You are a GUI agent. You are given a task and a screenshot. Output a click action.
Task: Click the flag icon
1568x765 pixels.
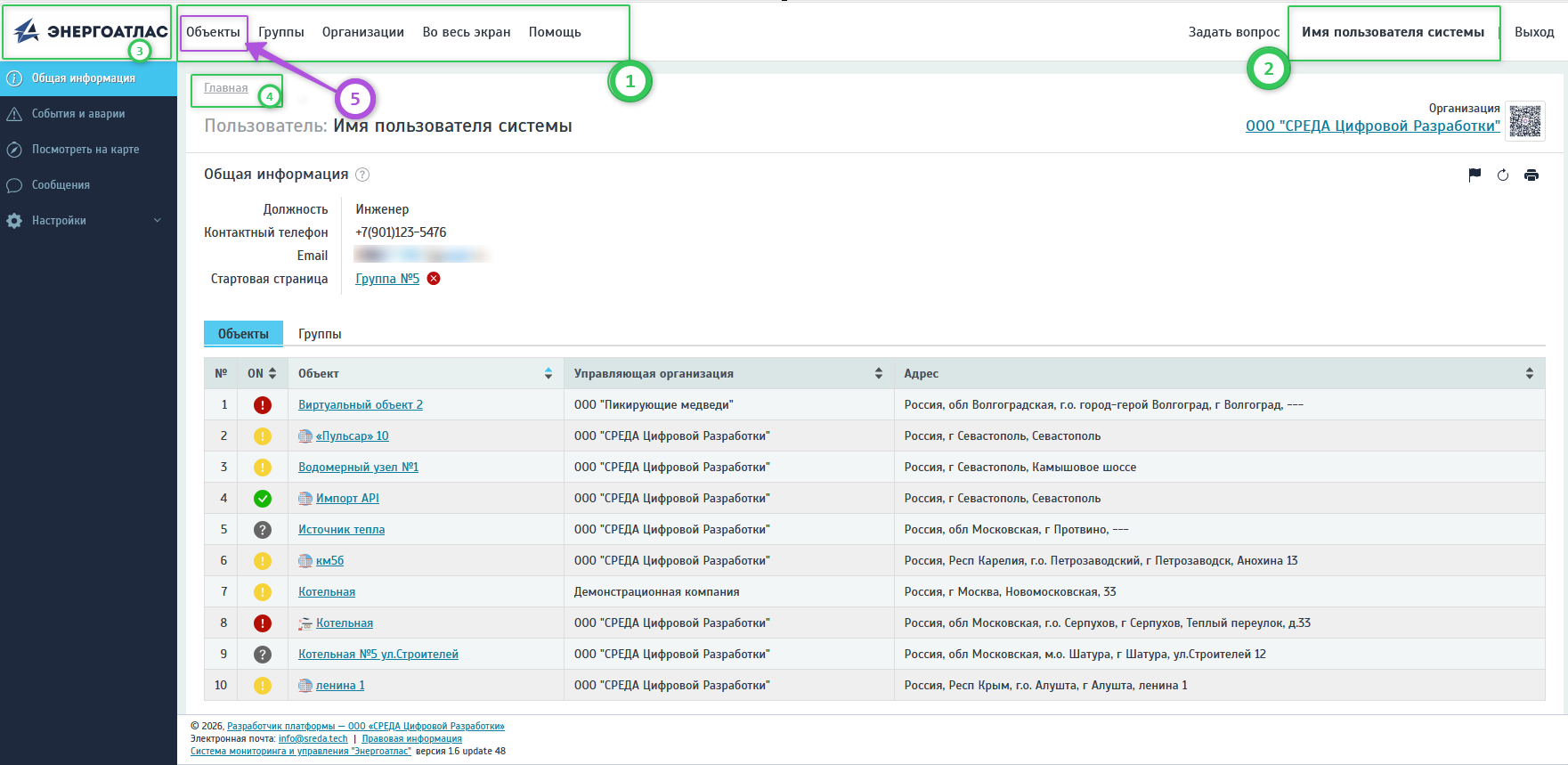click(x=1475, y=175)
